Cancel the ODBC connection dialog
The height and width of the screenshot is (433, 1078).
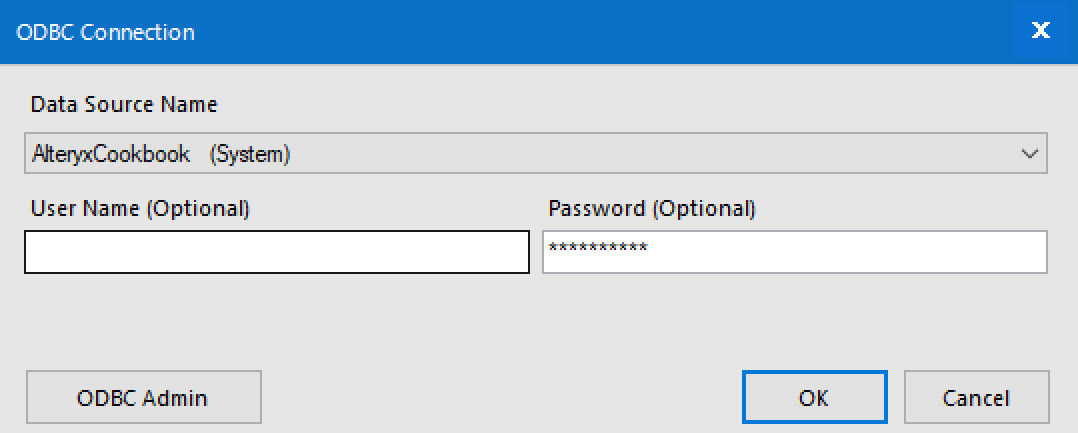(x=976, y=397)
